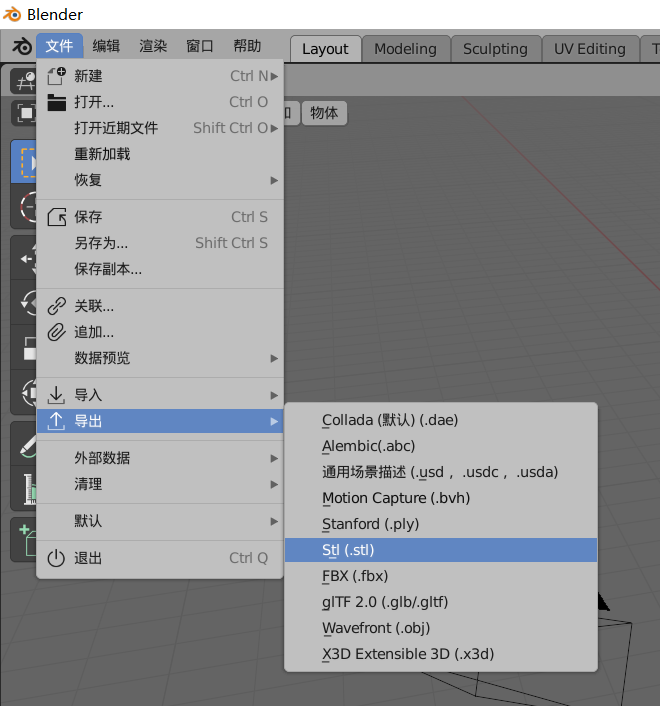Screen dimensions: 660x706
Task: Select the scale tool in left toolbar
Action: pos(24,348)
